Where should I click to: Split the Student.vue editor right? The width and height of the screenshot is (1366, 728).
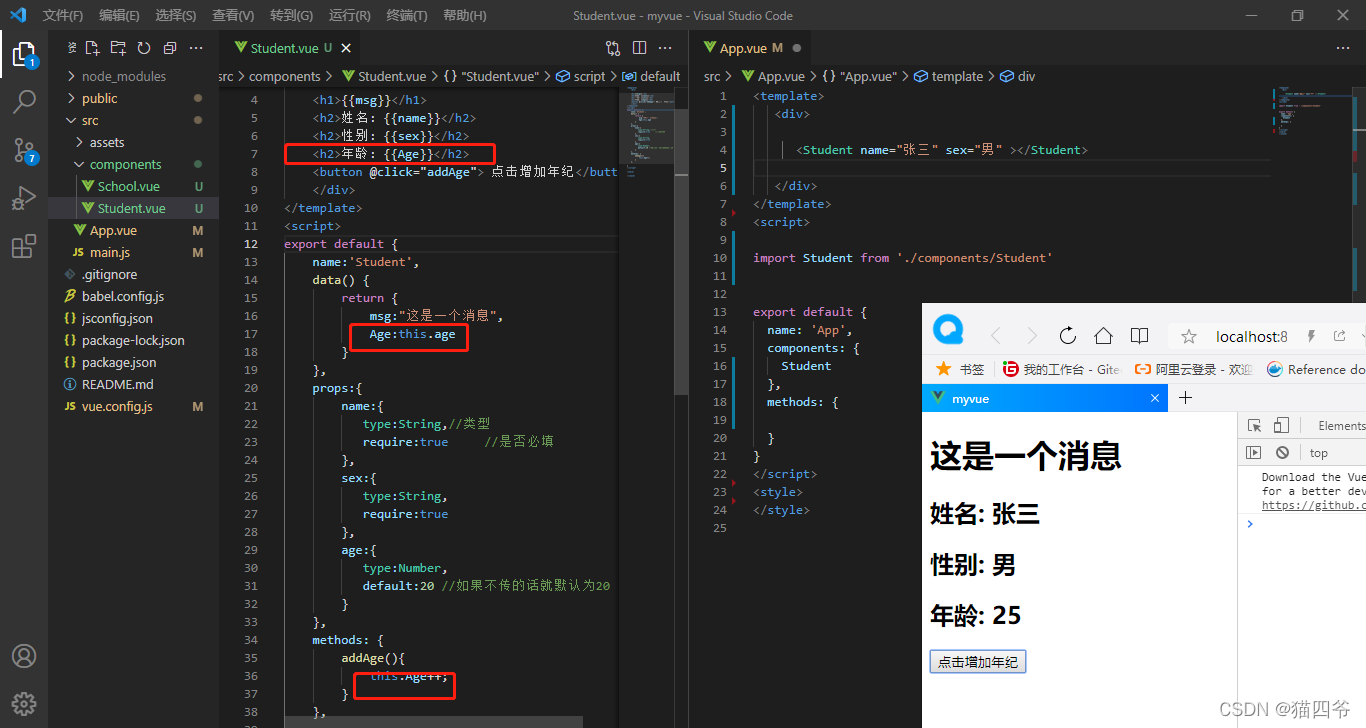pyautogui.click(x=639, y=48)
